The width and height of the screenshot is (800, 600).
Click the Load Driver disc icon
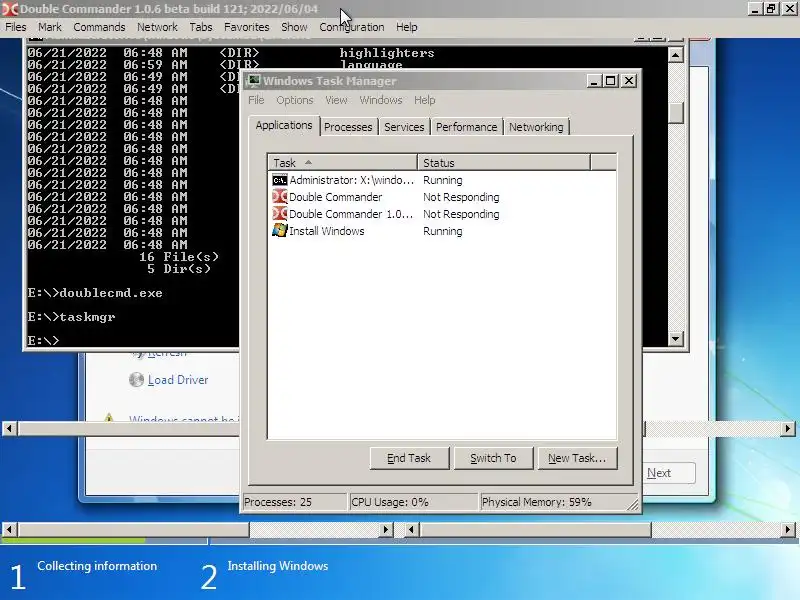(x=136, y=380)
